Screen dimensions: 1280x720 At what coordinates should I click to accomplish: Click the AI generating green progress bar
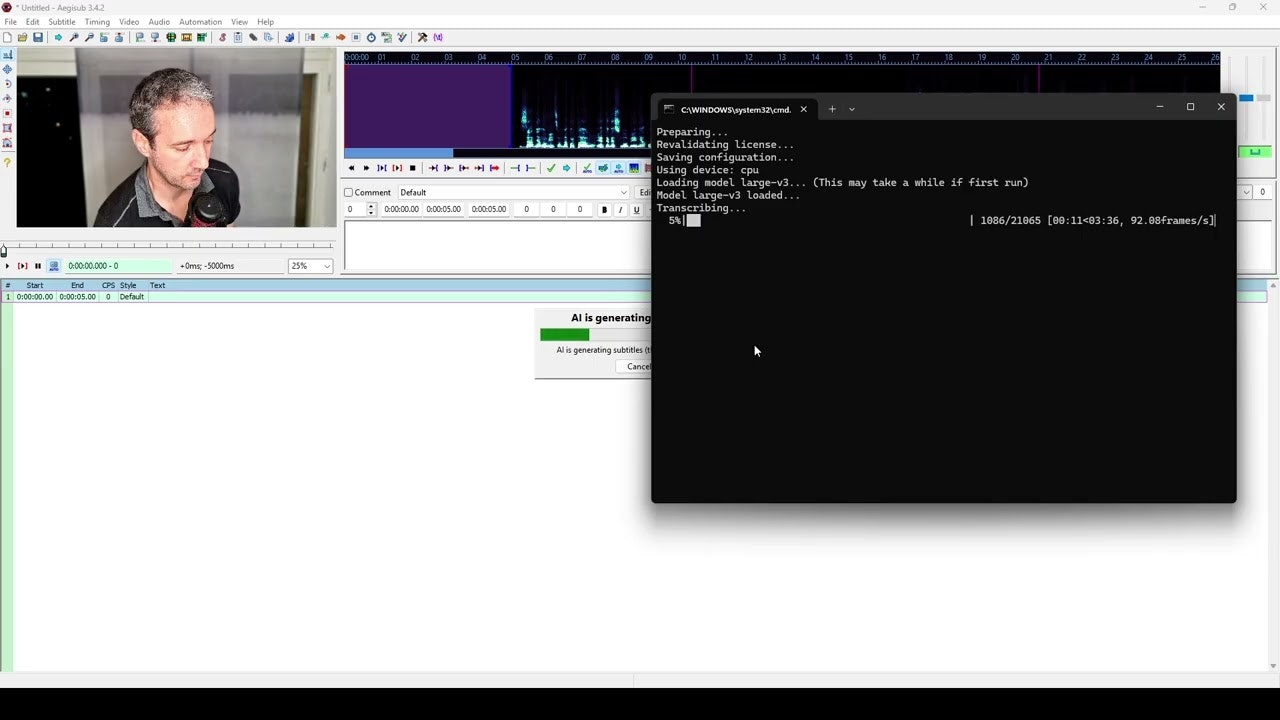pos(564,335)
